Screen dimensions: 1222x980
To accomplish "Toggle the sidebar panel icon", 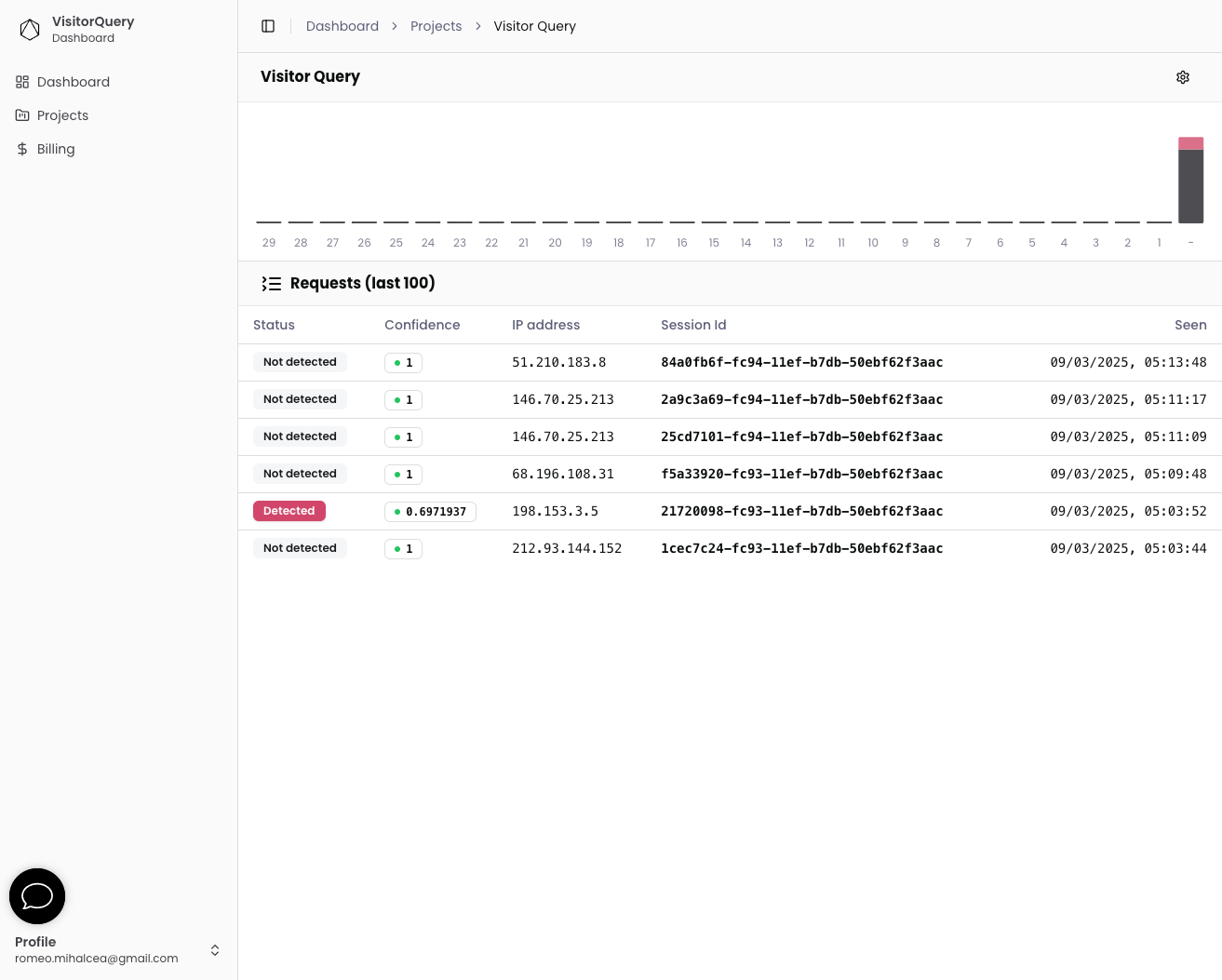I will [268, 26].
